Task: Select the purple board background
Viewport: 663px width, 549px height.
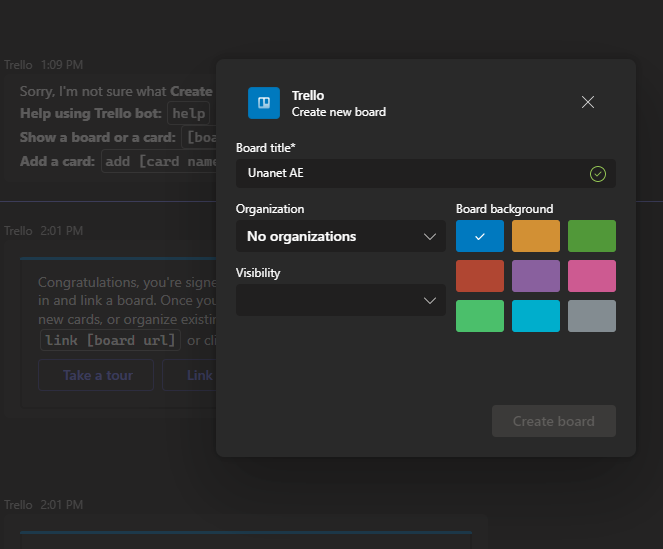Action: click(x=536, y=276)
